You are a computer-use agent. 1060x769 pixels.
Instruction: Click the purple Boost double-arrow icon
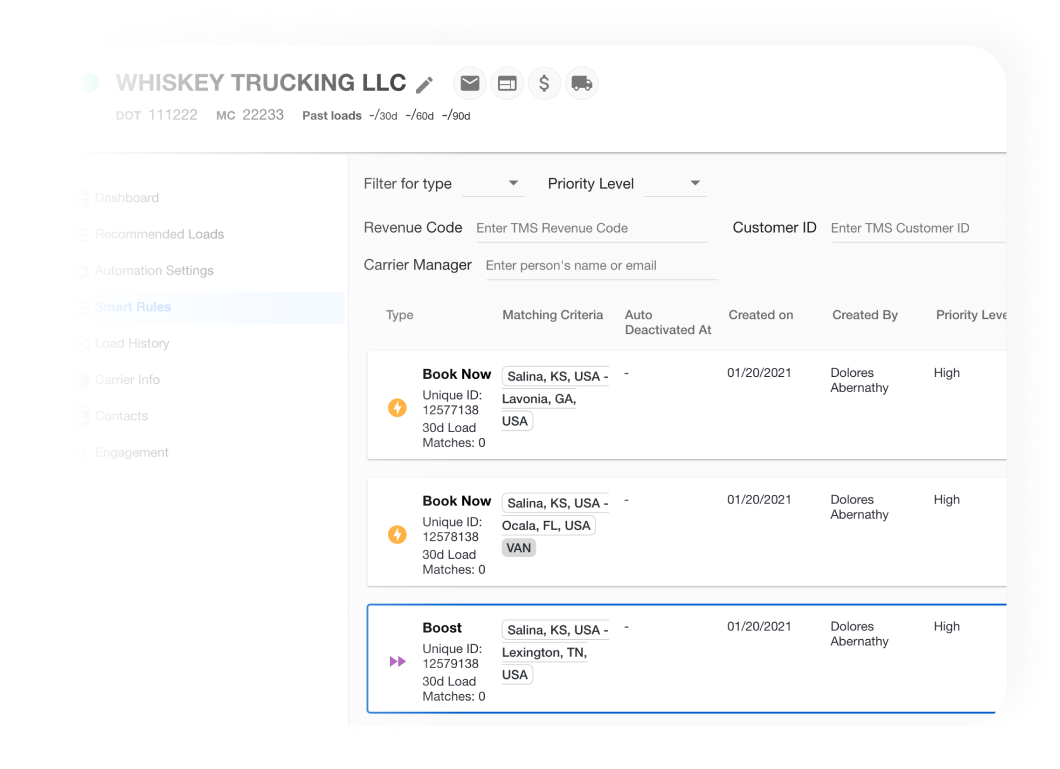[x=397, y=662]
